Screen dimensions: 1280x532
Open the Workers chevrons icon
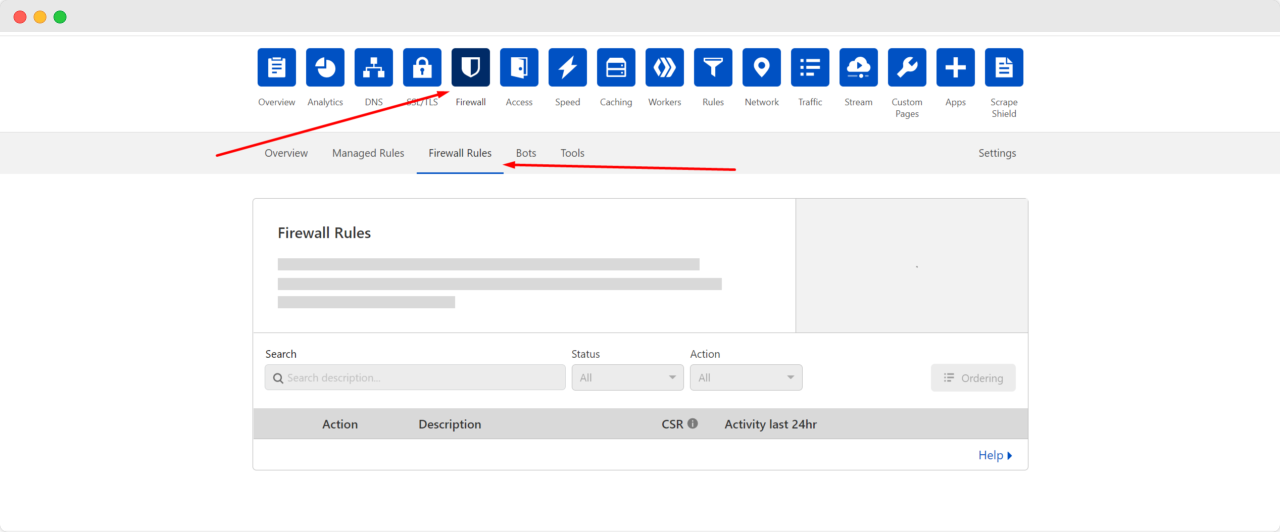(x=665, y=67)
